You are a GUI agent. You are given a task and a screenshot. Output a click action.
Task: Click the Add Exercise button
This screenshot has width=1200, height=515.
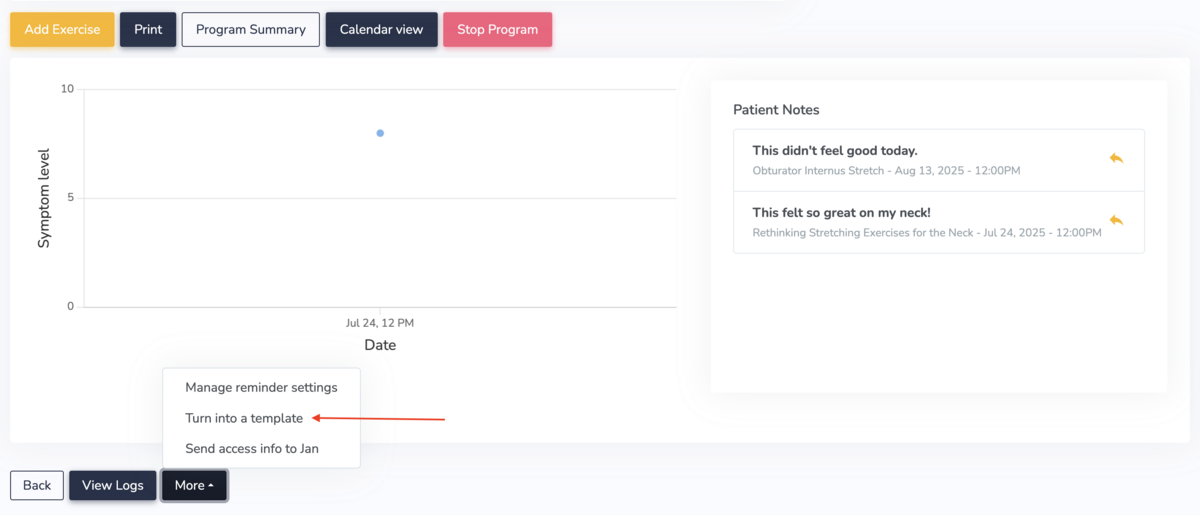pyautogui.click(x=62, y=29)
